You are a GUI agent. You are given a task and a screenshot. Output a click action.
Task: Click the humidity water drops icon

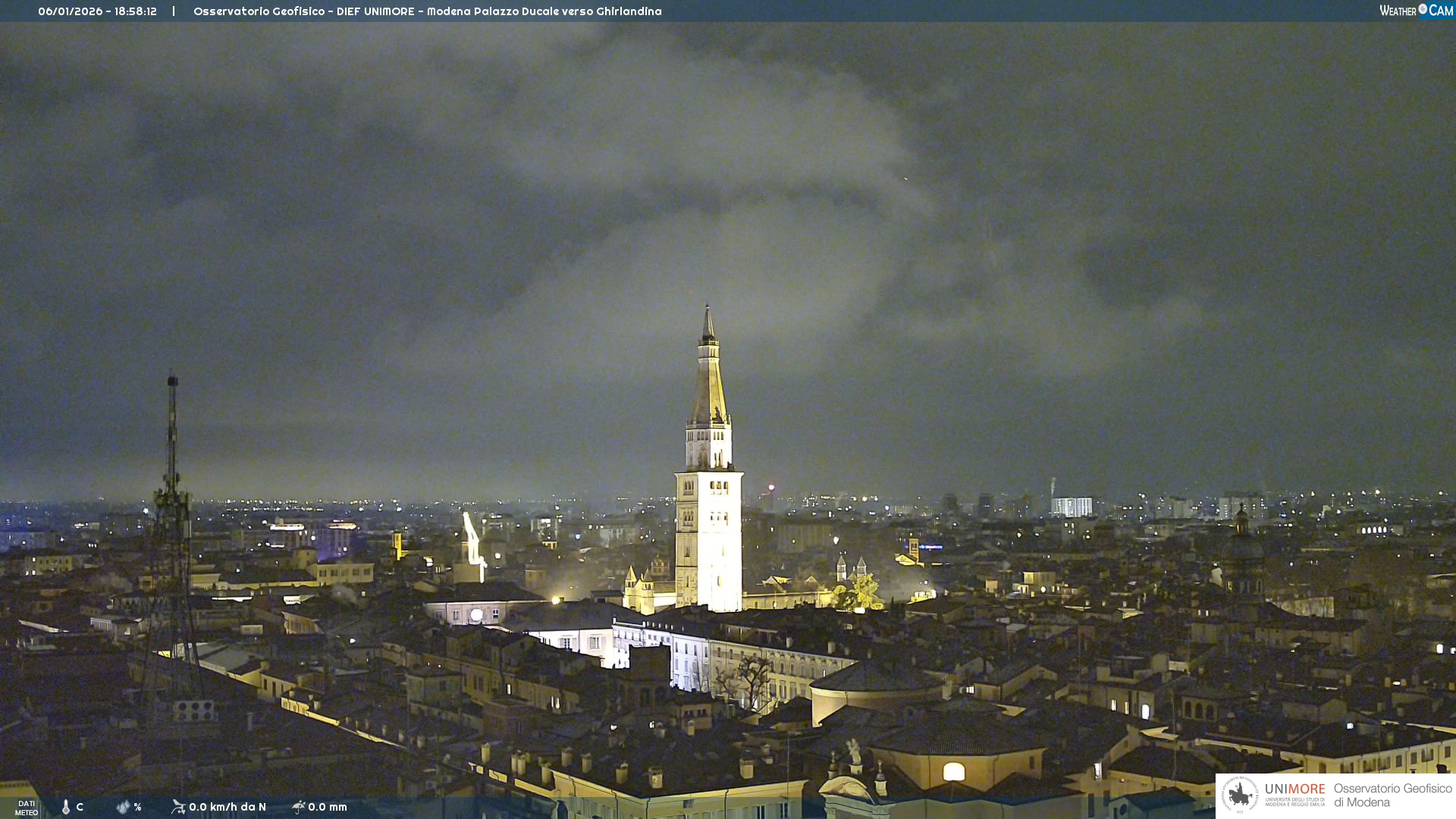(x=123, y=807)
